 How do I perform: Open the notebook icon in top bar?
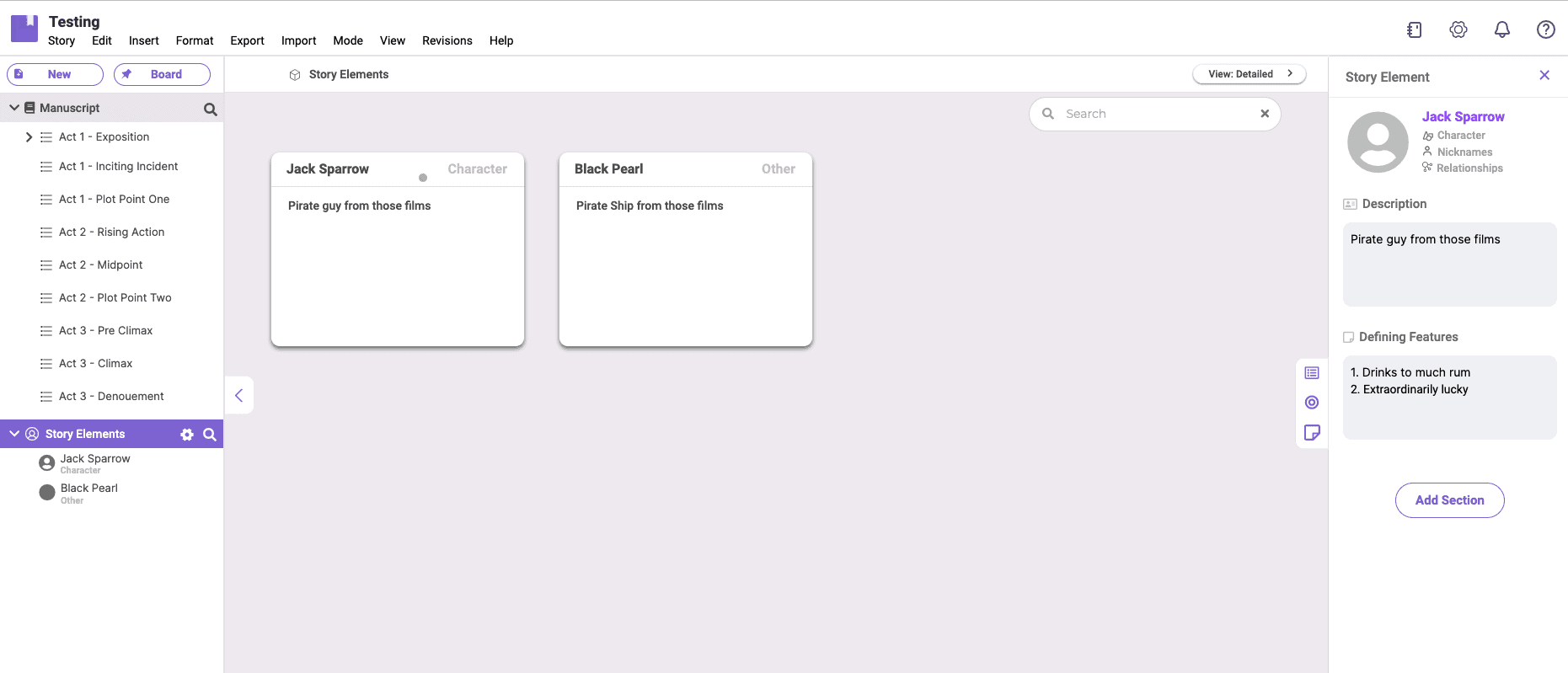pos(1415,29)
